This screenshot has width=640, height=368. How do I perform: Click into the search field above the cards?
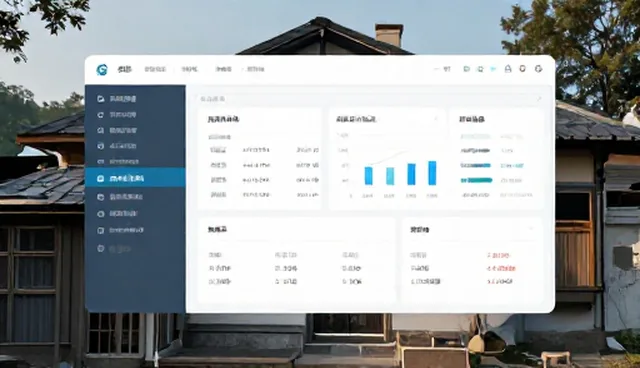pos(369,99)
